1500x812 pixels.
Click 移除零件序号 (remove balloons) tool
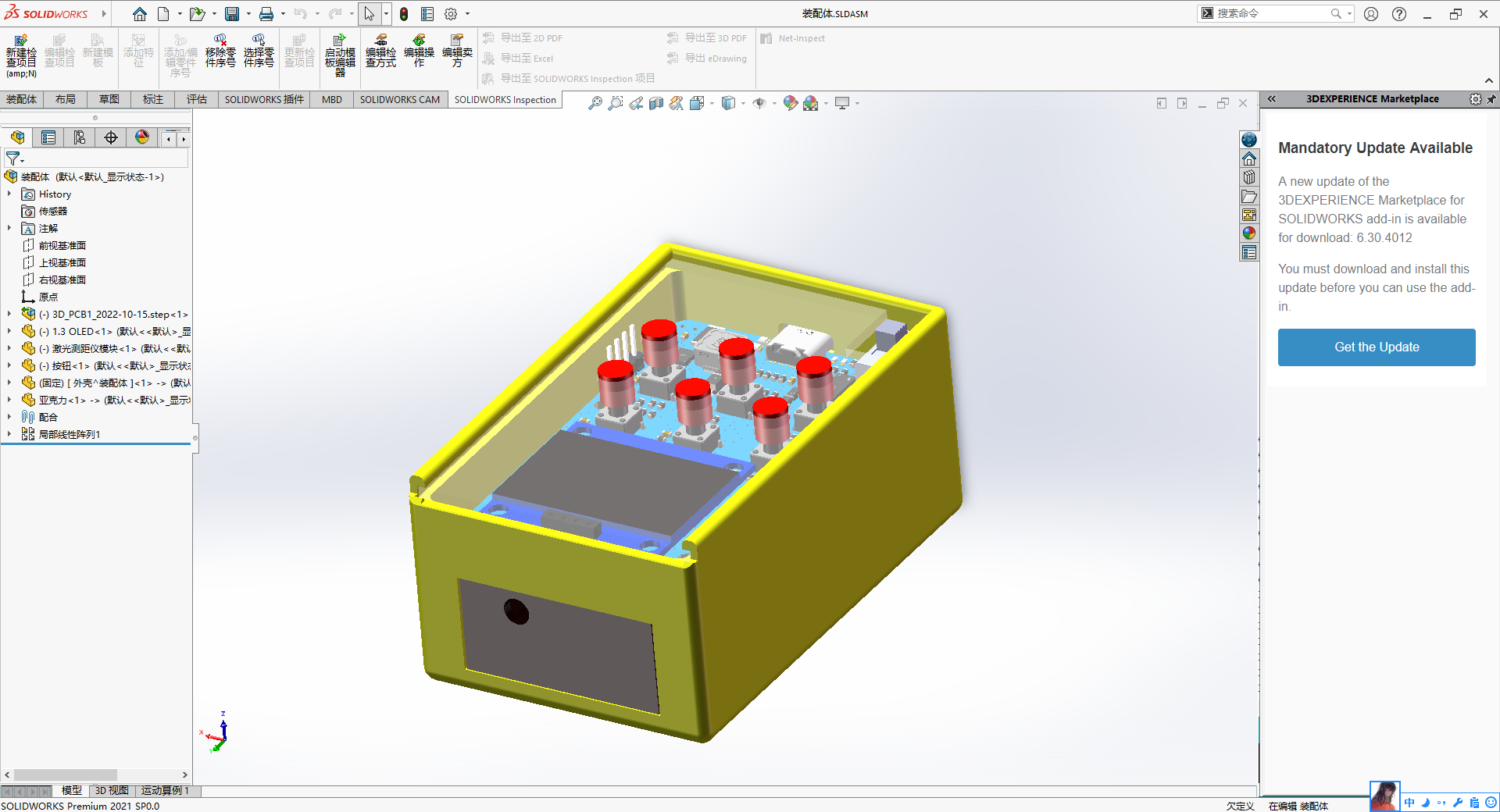[x=220, y=51]
